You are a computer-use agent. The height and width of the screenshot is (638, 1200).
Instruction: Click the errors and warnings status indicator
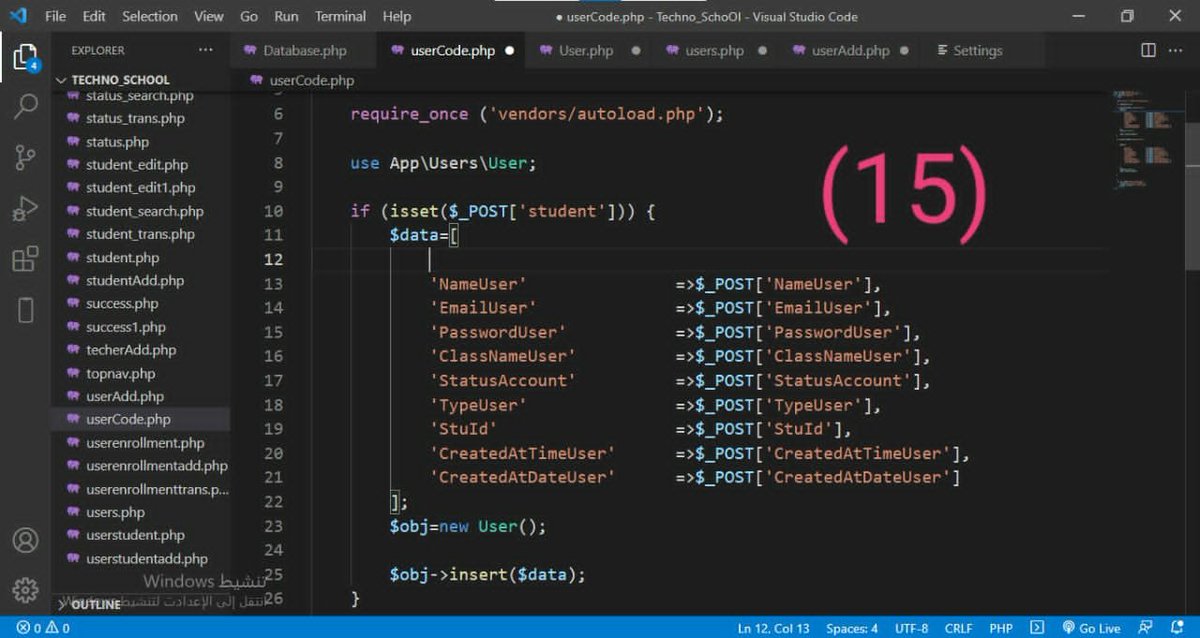point(42,628)
